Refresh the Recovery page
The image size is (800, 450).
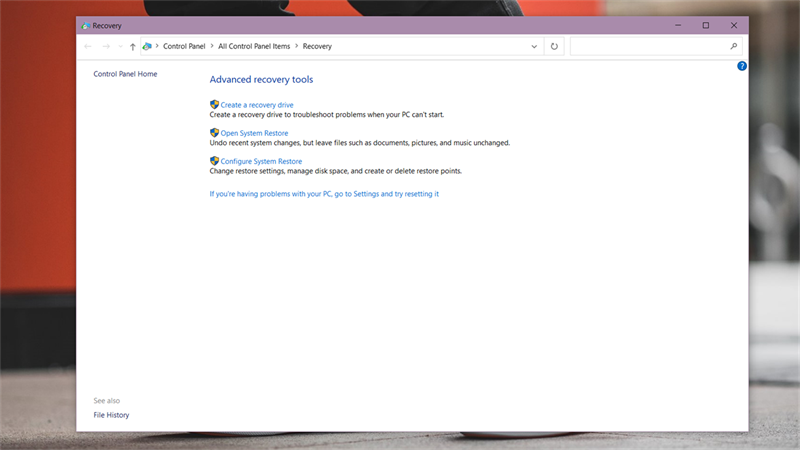(554, 46)
